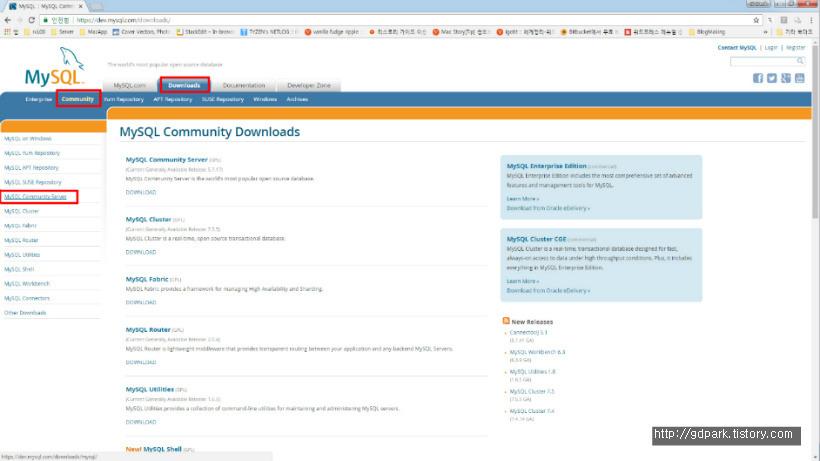This screenshot has width=820, height=461.
Task: Open the Mac Story bookmark
Action: tap(461, 32)
